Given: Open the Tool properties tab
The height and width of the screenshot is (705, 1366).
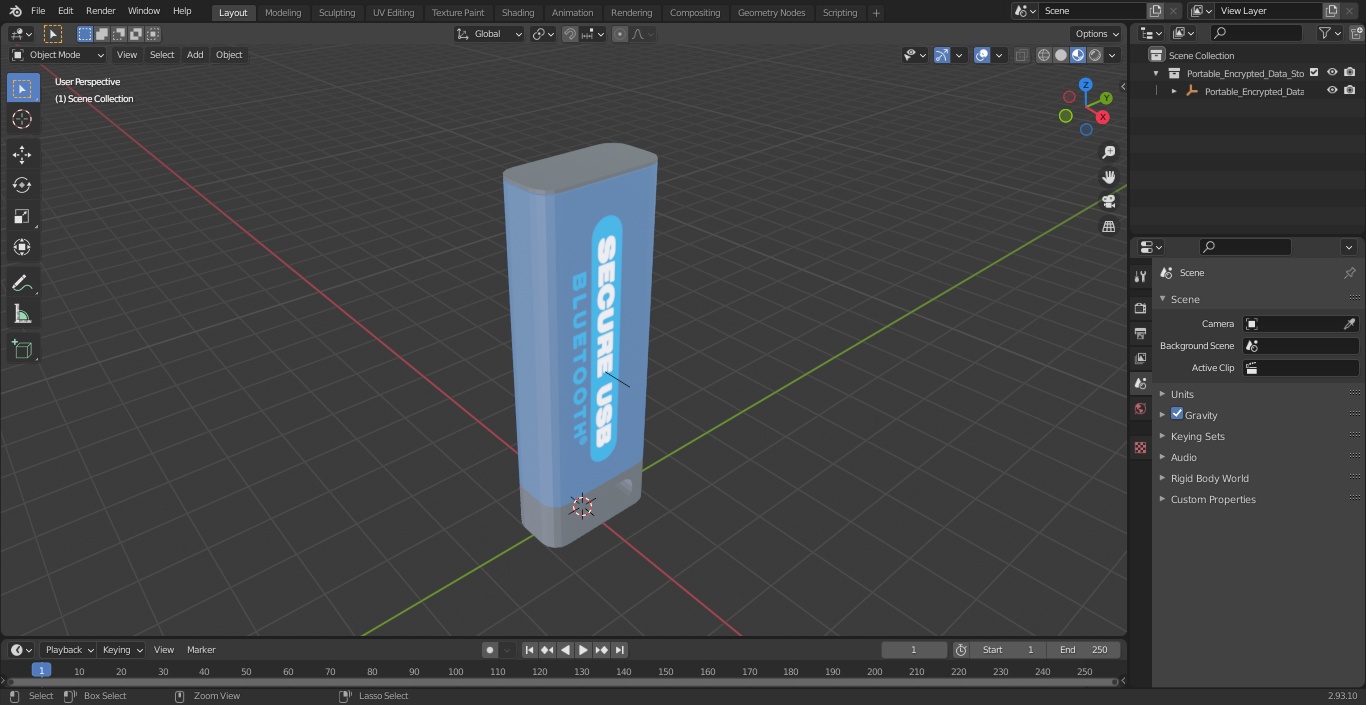Looking at the screenshot, I should pos(1140,276).
